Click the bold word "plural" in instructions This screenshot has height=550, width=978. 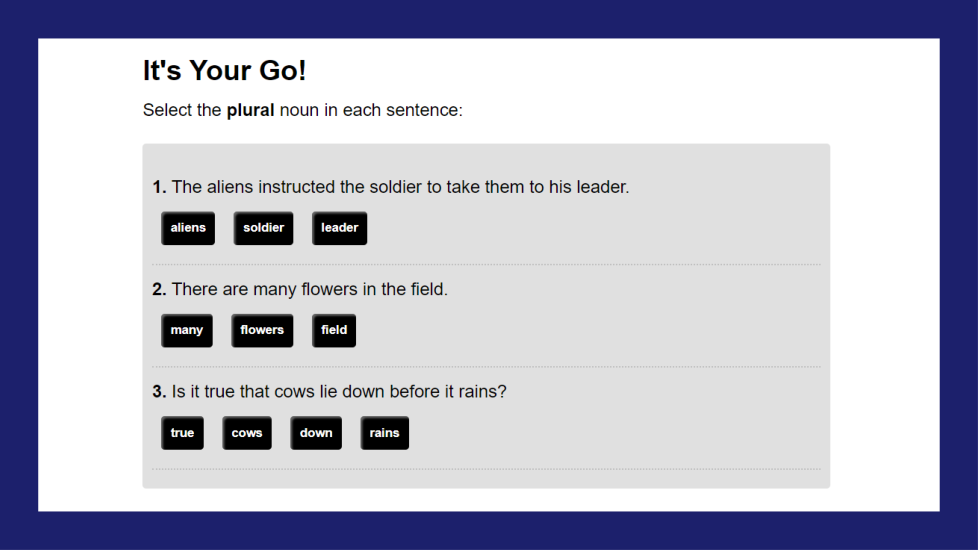(250, 110)
